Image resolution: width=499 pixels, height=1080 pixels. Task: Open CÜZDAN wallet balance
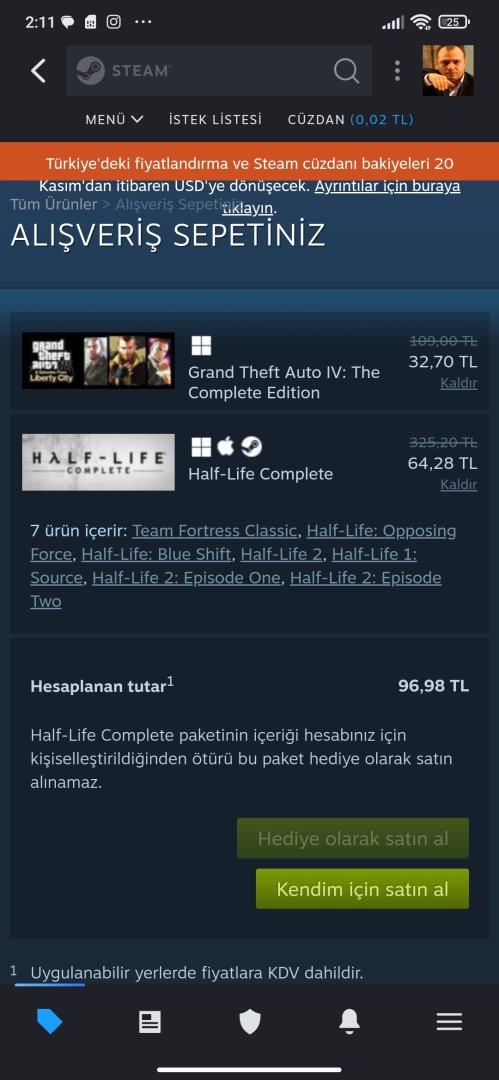pyautogui.click(x=350, y=119)
